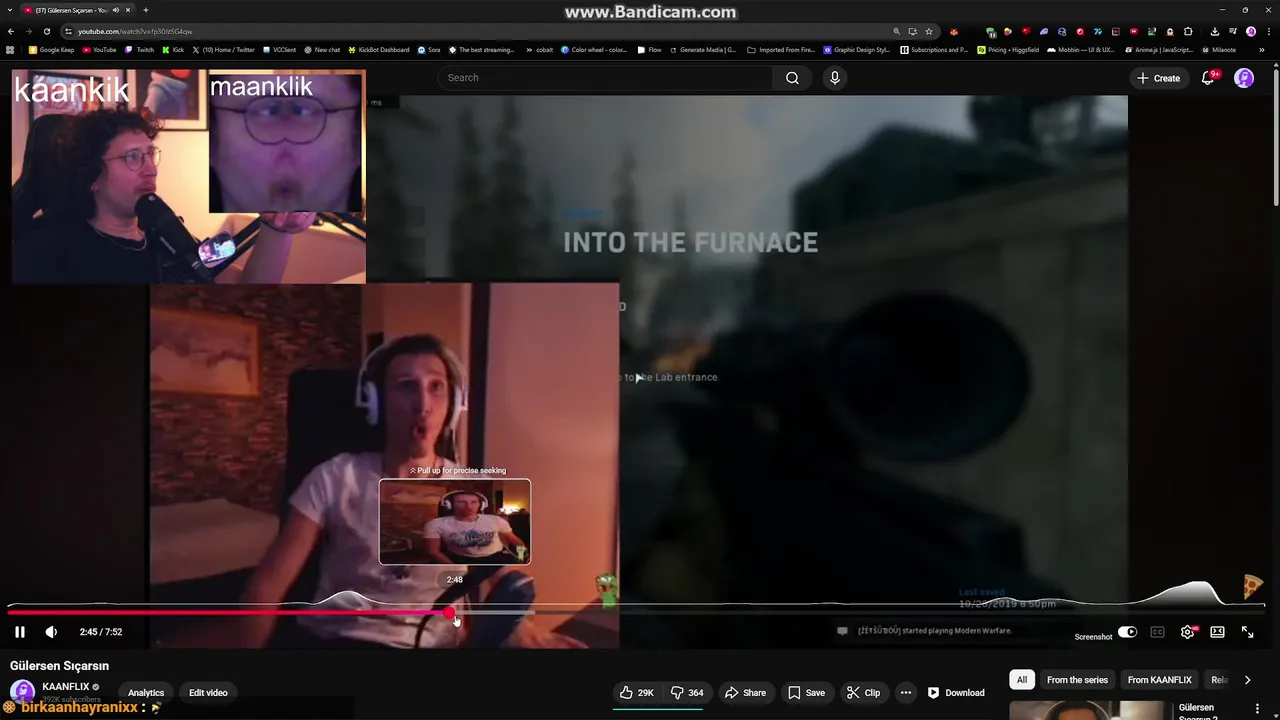Show more filter chips with right arrow

1247,680
